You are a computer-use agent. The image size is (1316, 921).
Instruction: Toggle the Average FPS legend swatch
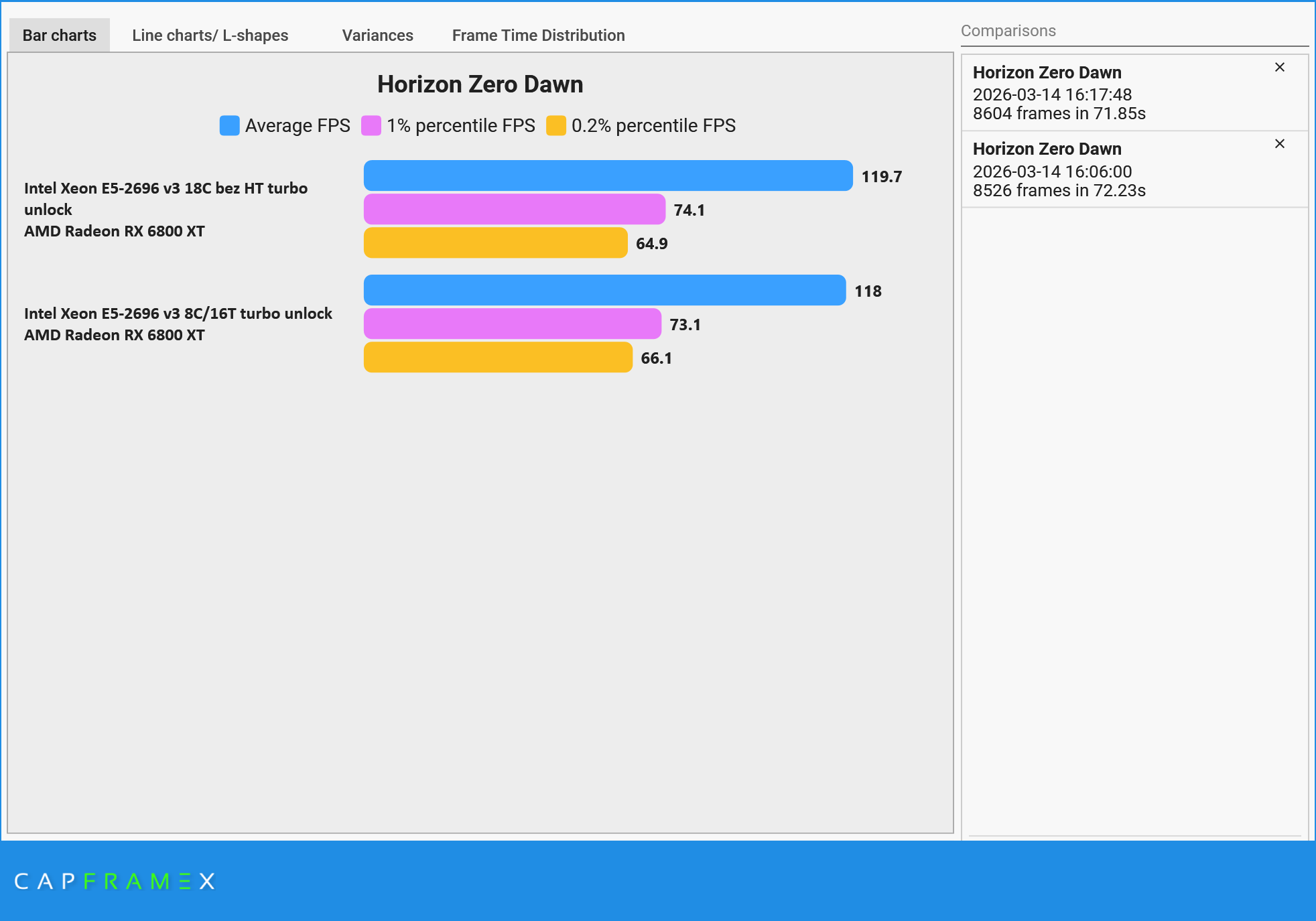(229, 125)
